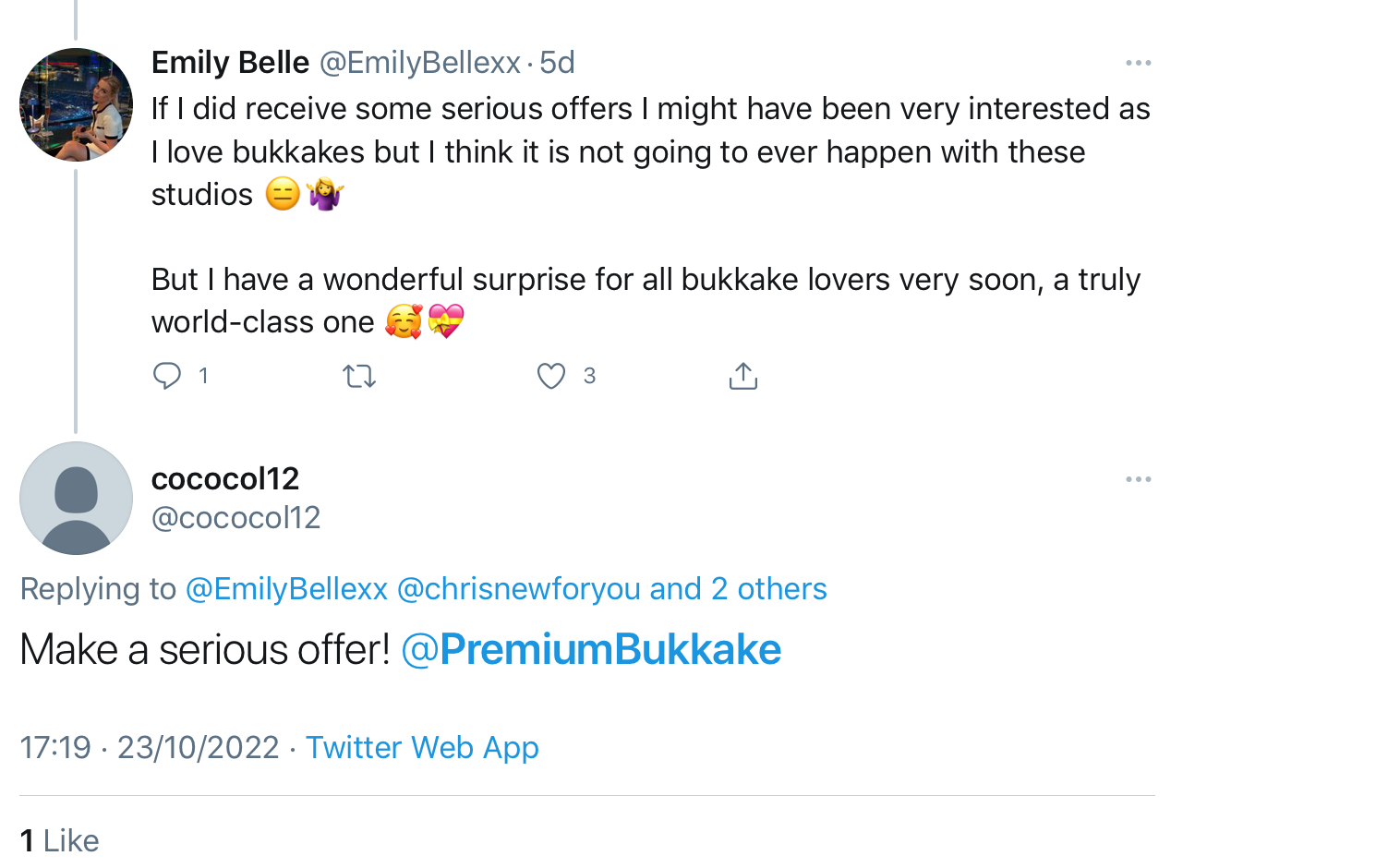Open the Twitter Web App source link
Screen dimensions: 1400x868
[422, 748]
